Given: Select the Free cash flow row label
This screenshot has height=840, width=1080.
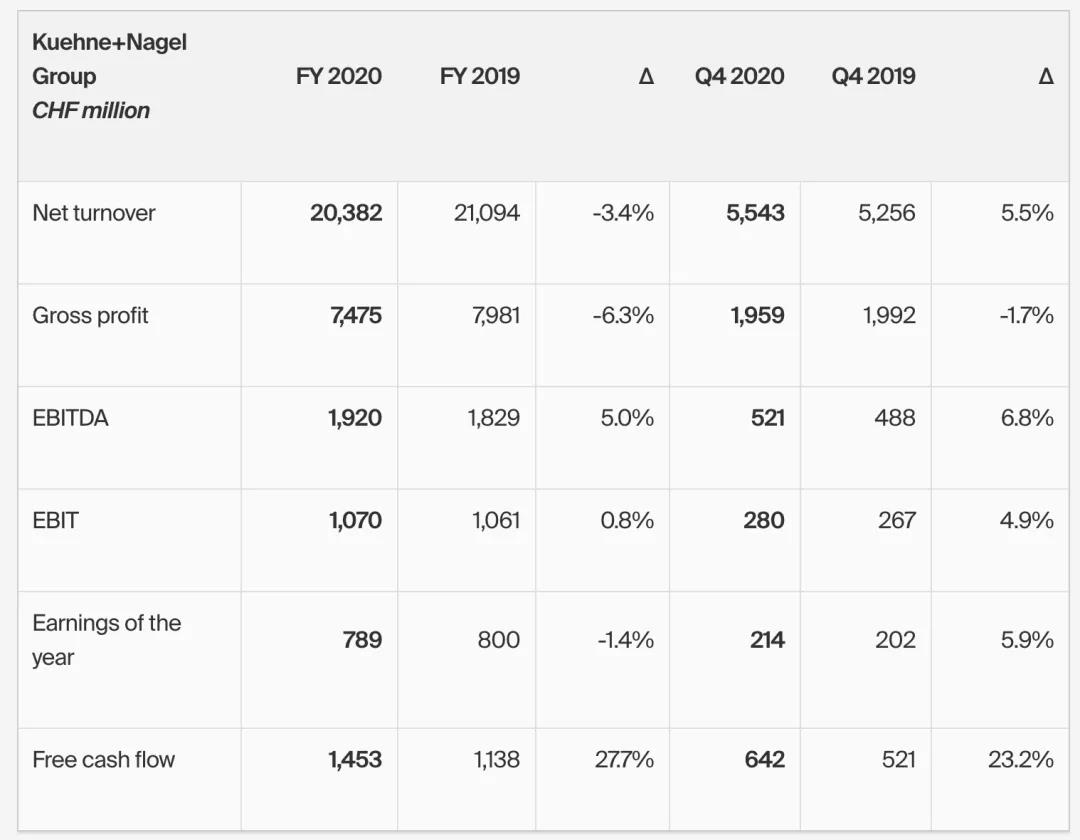Looking at the screenshot, I should (103, 760).
